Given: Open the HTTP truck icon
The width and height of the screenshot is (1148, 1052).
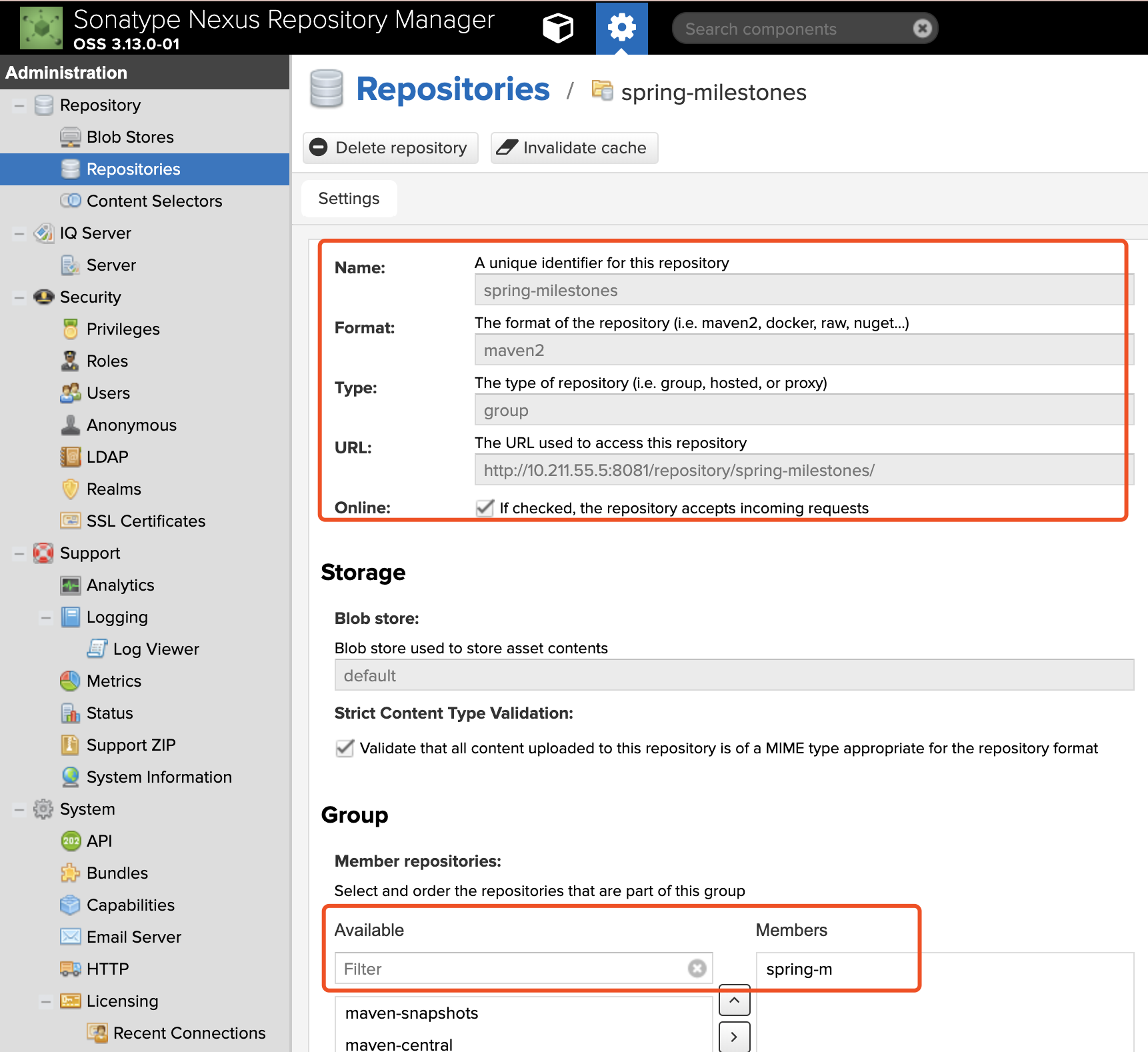Looking at the screenshot, I should 71,969.
